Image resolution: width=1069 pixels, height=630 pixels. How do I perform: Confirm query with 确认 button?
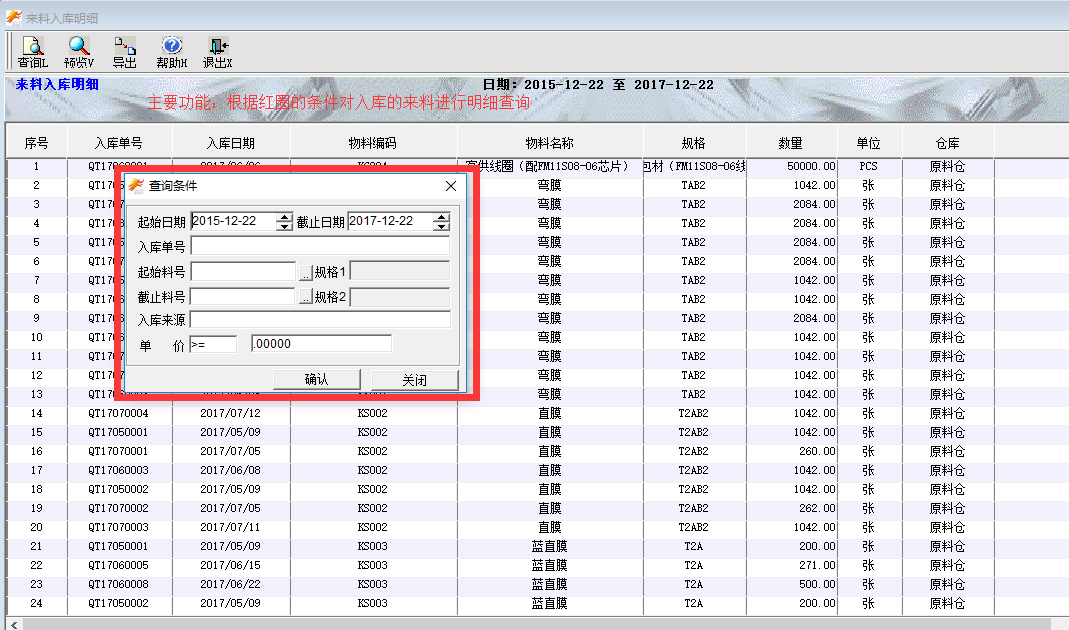coord(316,380)
